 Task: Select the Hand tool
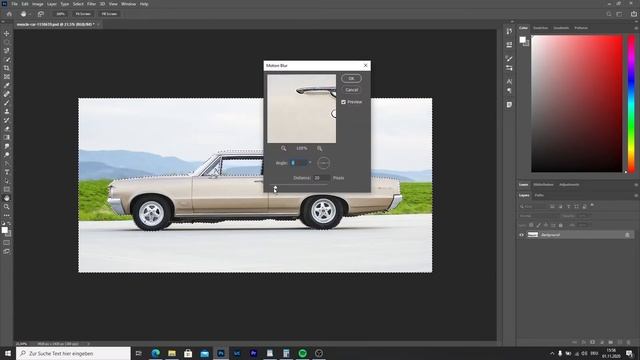7,198
